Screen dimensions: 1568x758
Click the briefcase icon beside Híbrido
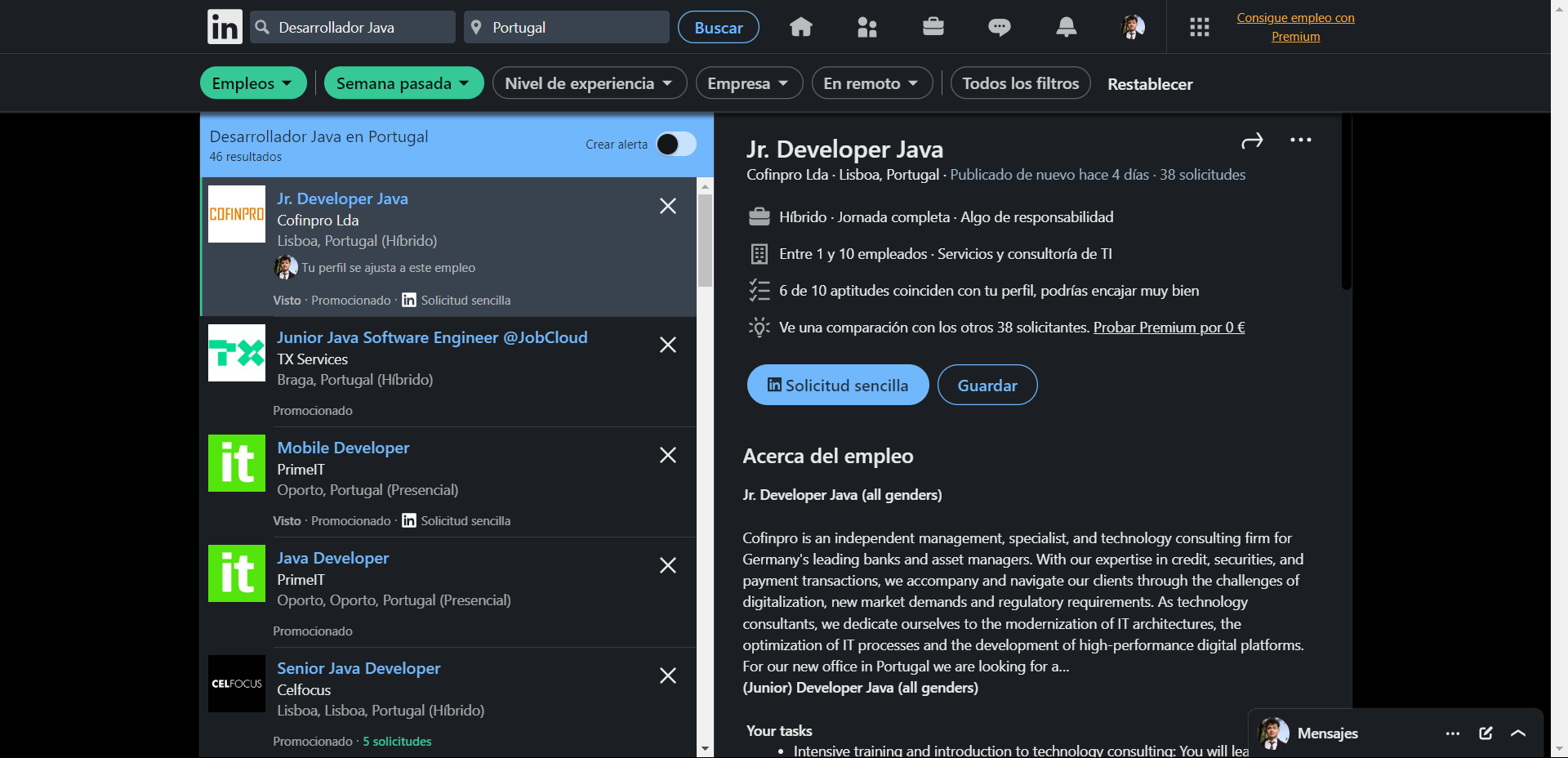[759, 216]
